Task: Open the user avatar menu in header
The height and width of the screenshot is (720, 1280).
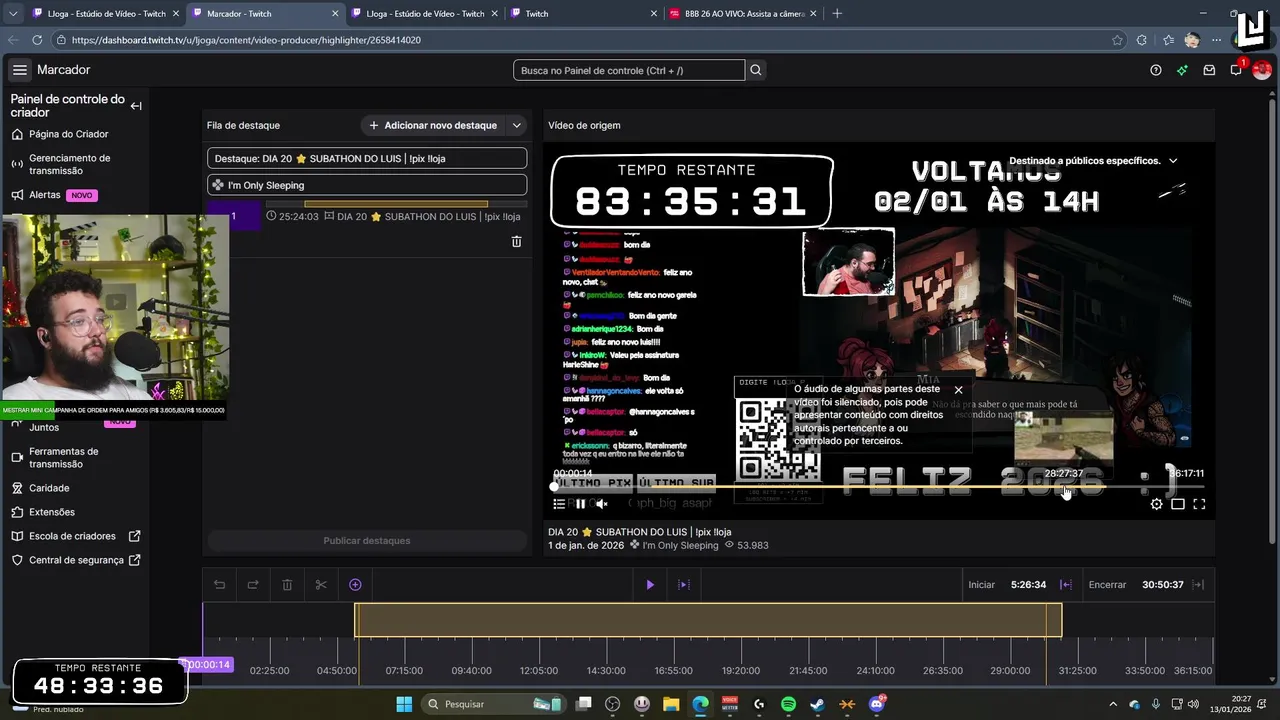Action: (x=1262, y=70)
